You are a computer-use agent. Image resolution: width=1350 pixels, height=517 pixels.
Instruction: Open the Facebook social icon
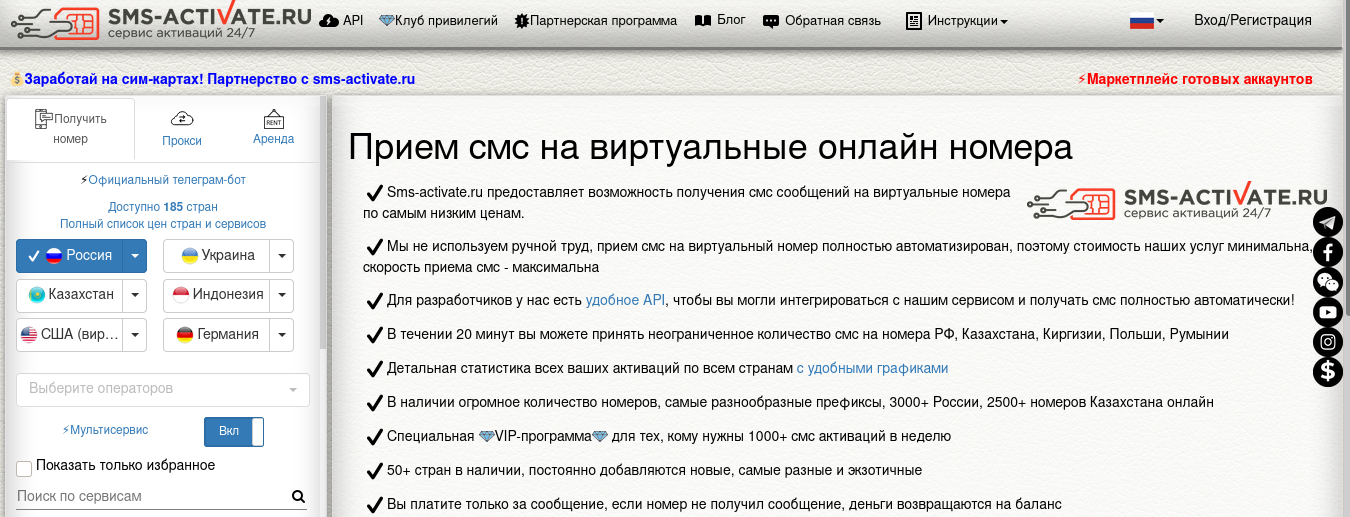1328,251
